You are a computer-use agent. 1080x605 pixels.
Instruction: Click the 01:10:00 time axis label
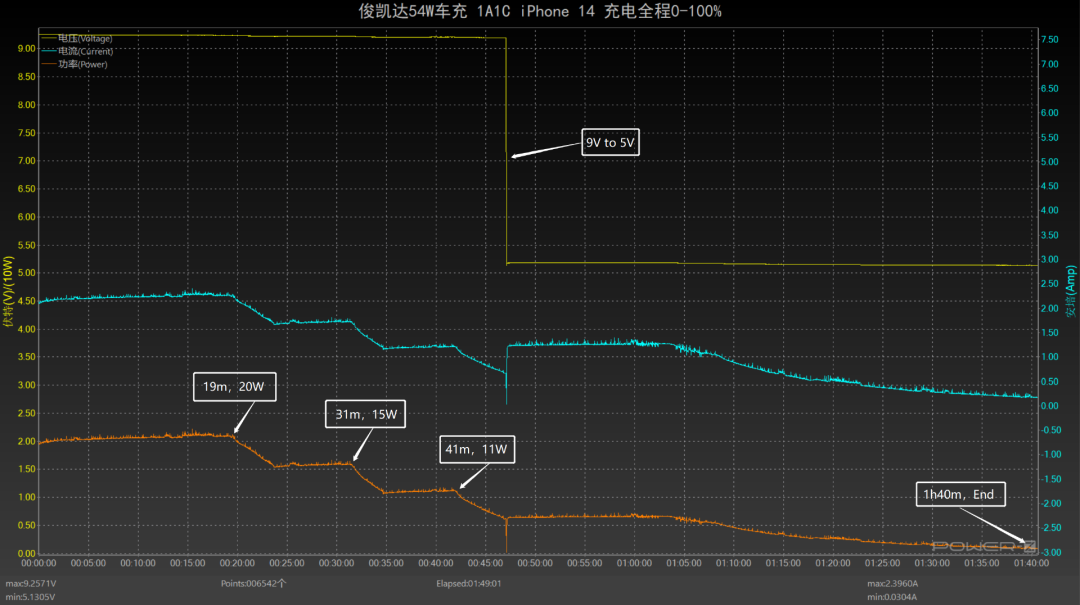click(x=734, y=563)
